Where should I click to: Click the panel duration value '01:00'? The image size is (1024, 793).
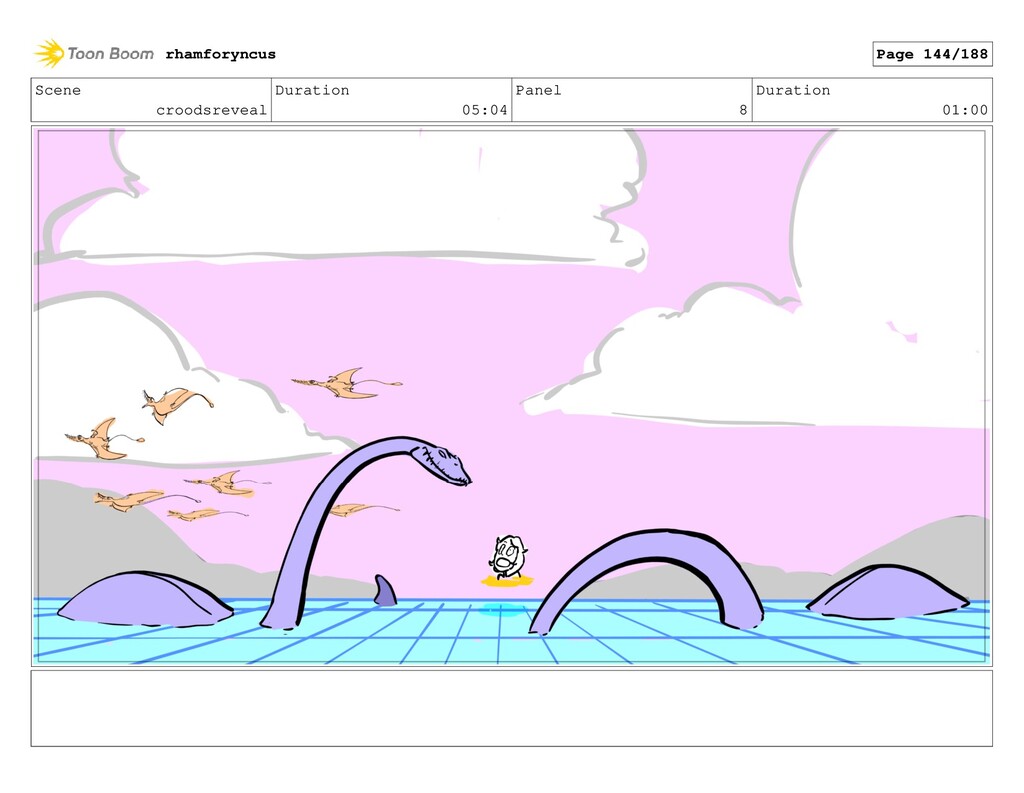(x=965, y=110)
